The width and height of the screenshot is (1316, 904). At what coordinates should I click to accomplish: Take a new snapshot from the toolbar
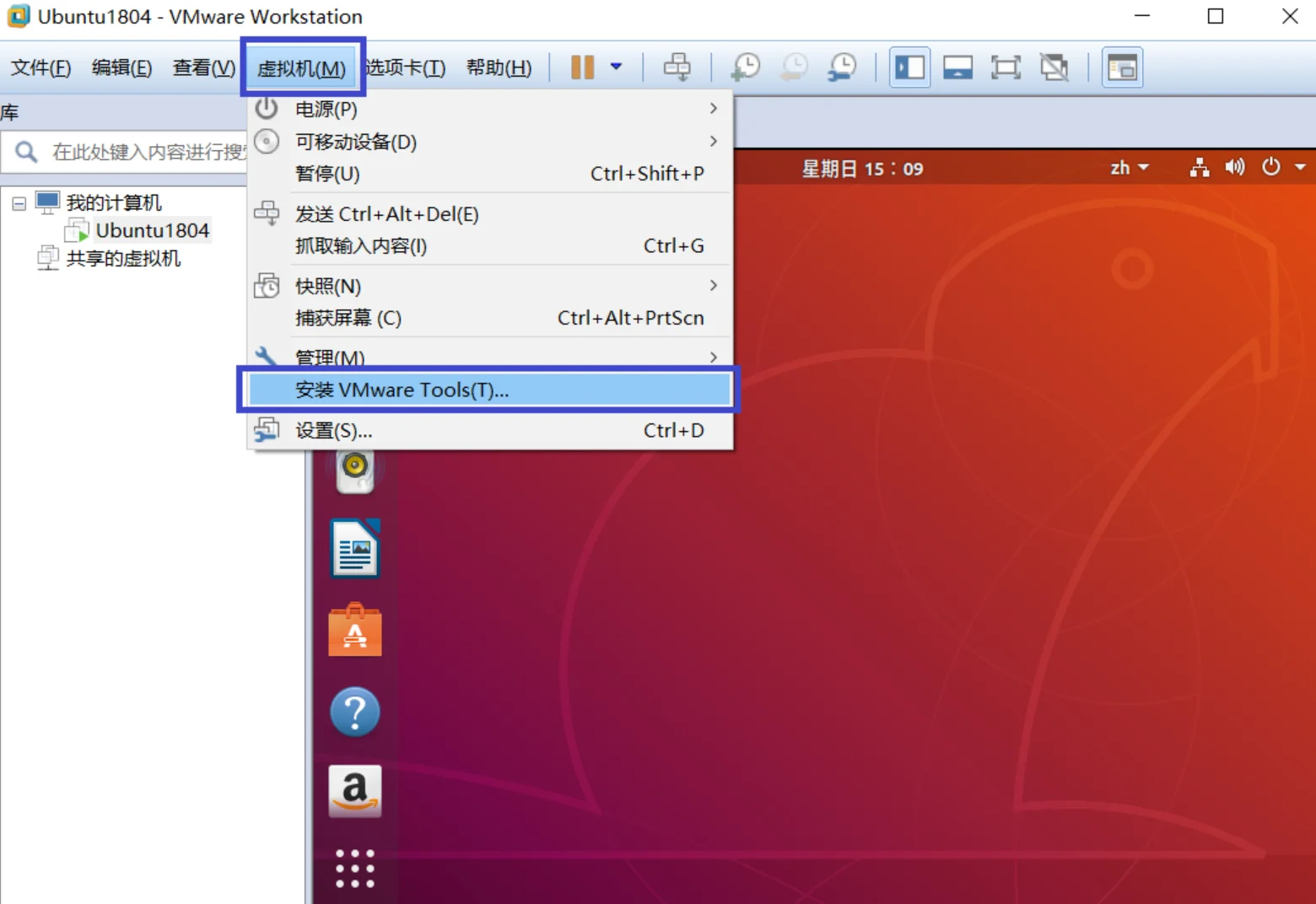[x=744, y=67]
